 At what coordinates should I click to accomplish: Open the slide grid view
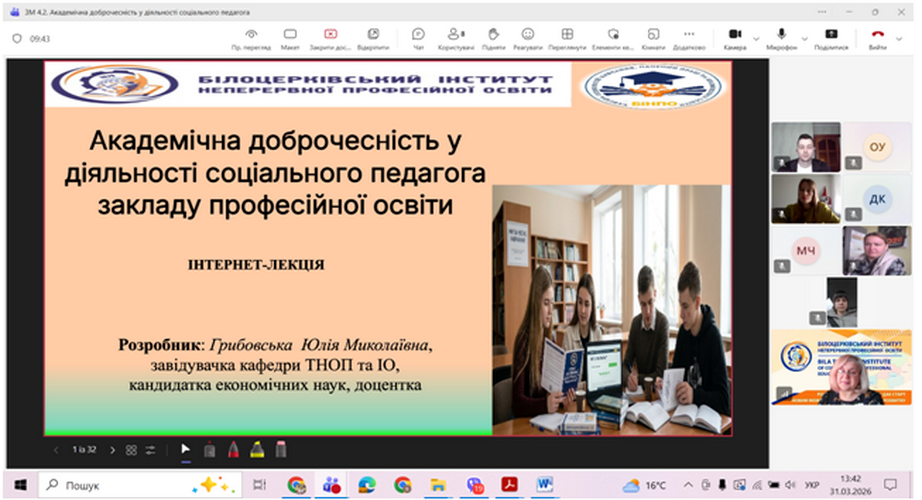point(131,450)
